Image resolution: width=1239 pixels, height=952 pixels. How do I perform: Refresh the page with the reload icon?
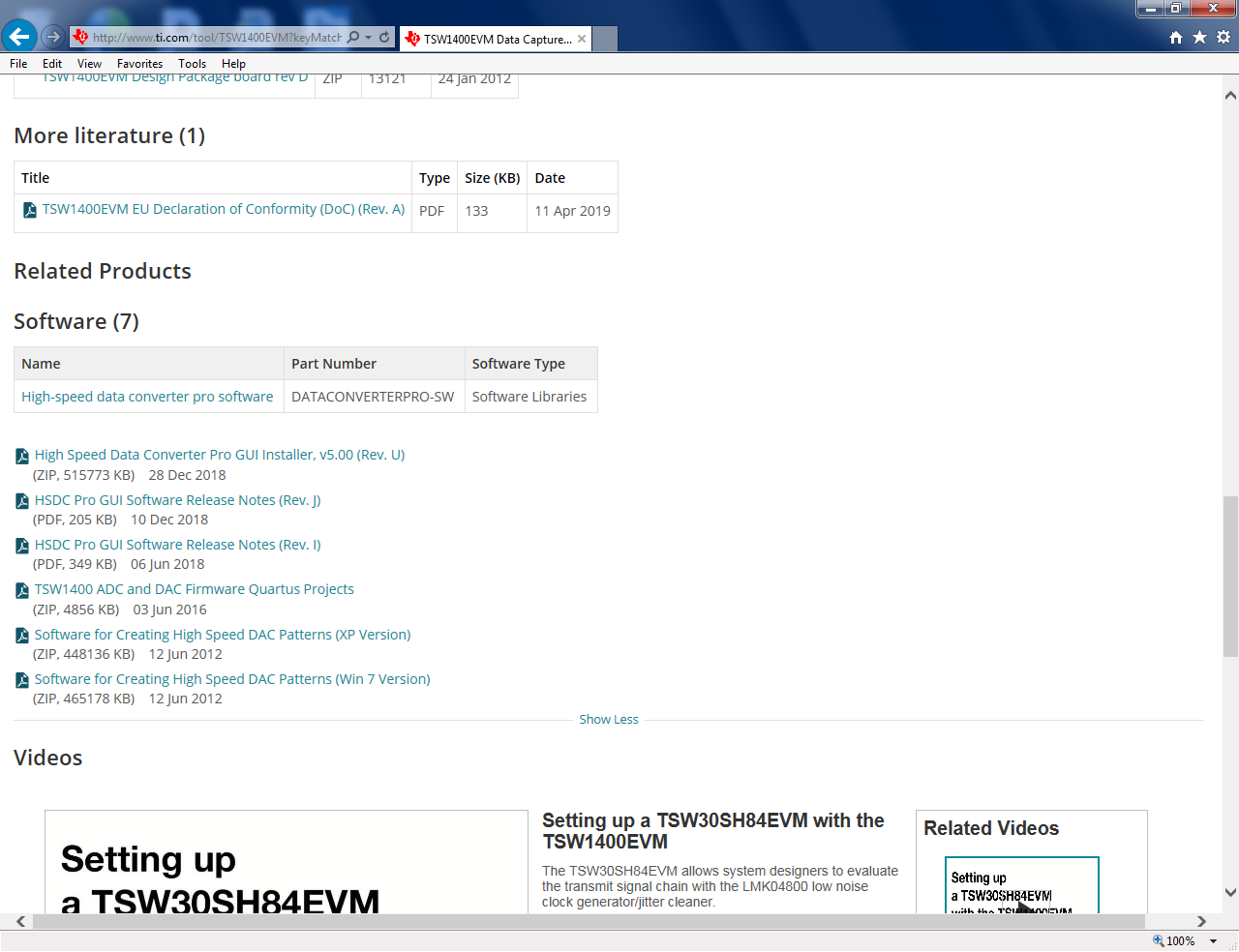point(384,37)
